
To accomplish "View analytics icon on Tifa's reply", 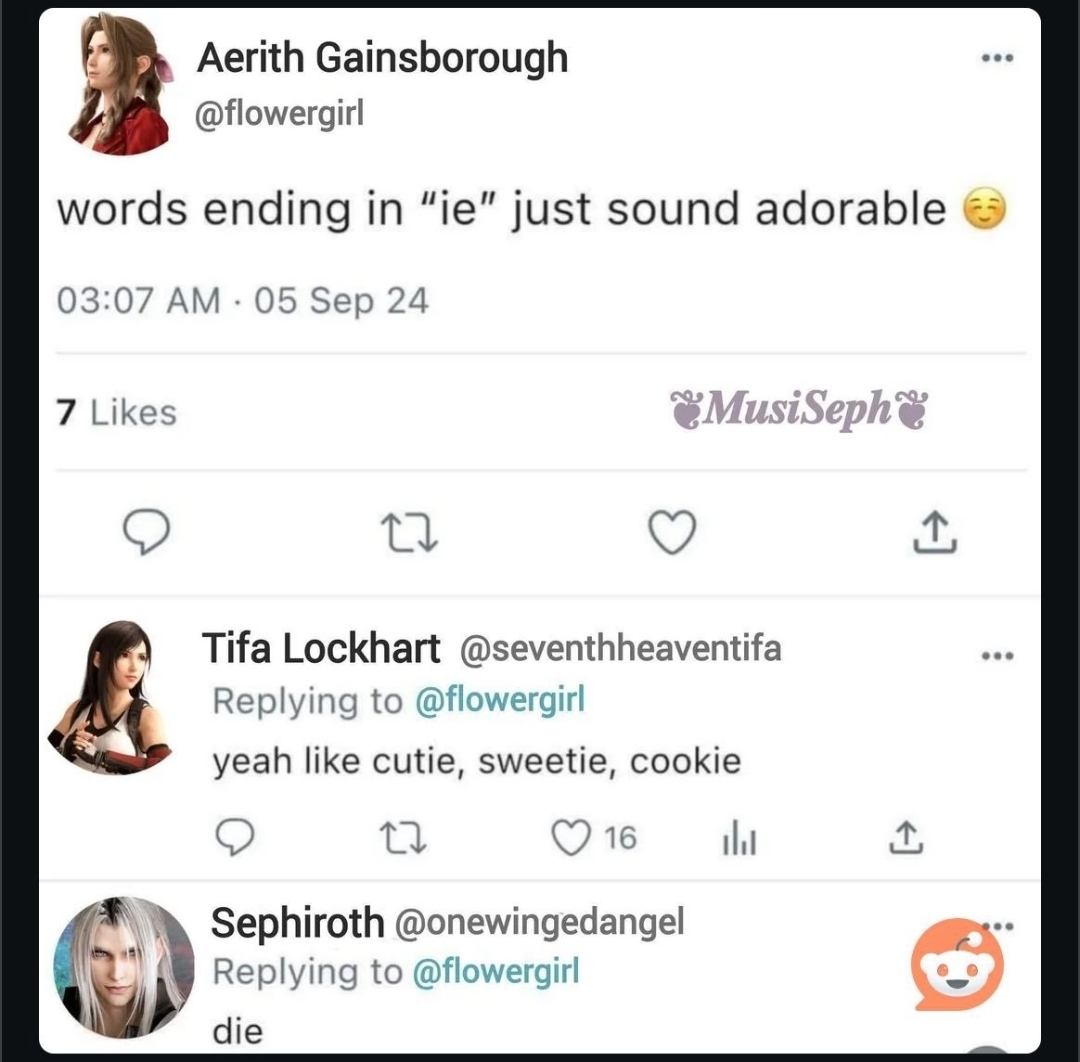I will pos(740,837).
